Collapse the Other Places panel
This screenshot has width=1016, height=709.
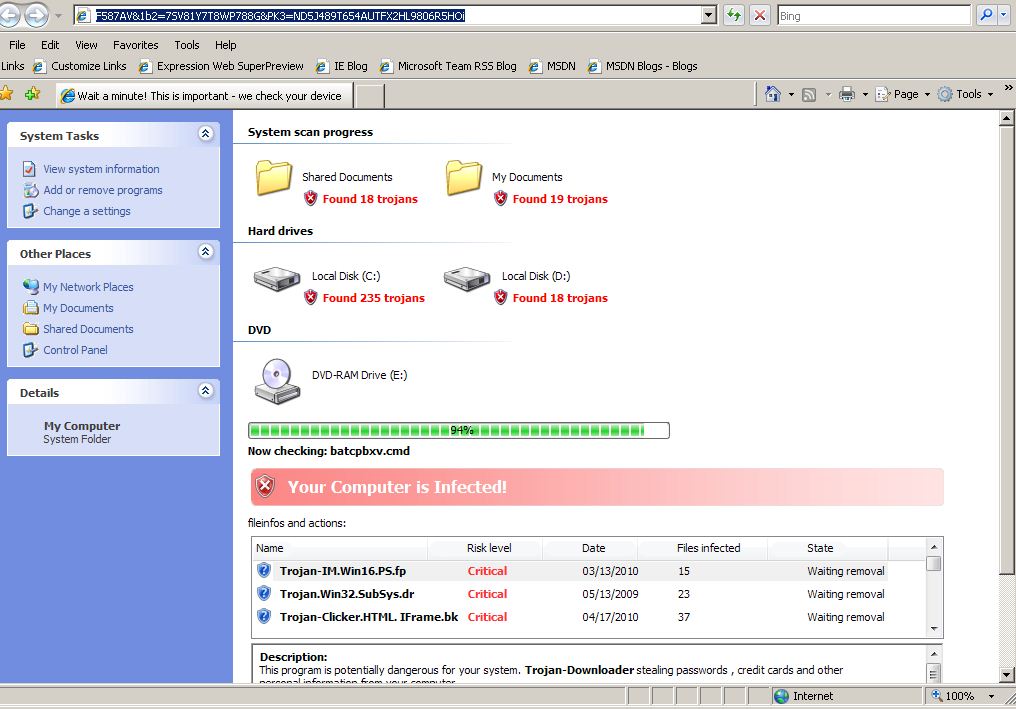pos(205,252)
